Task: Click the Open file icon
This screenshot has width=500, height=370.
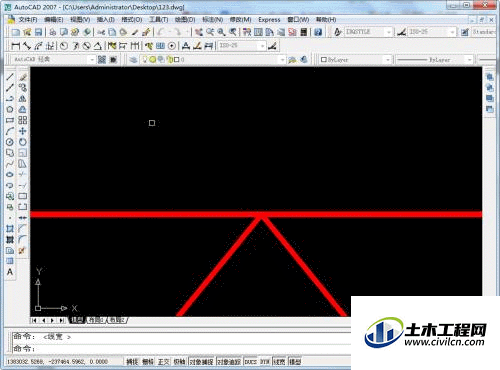Action: 27,32
